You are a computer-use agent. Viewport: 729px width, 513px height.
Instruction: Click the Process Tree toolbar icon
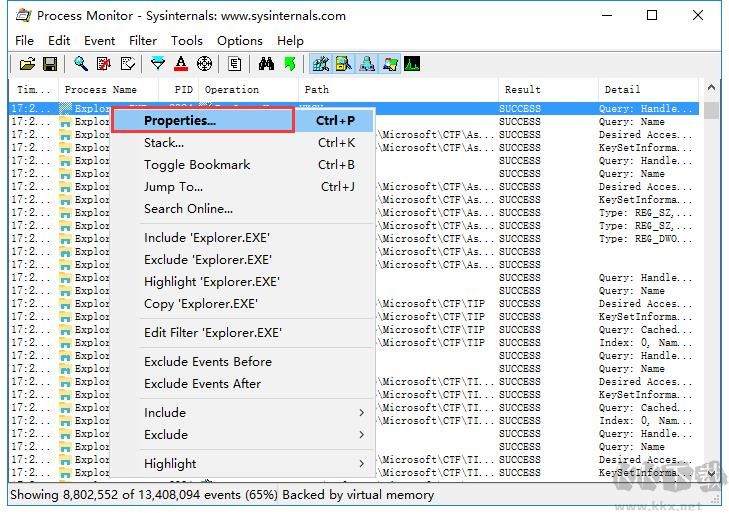(x=234, y=64)
